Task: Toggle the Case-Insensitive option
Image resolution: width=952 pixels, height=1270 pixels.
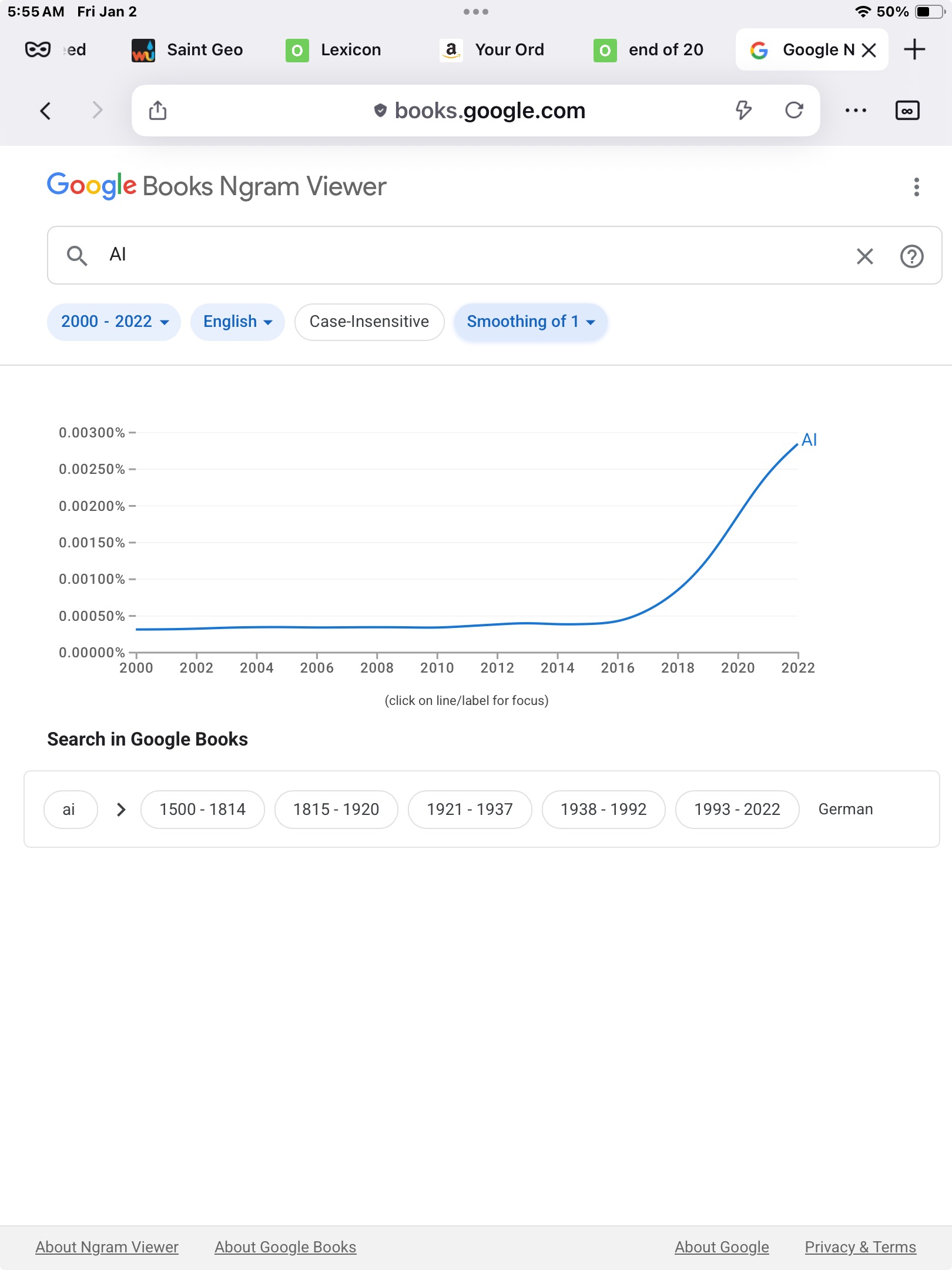Action: pyautogui.click(x=369, y=322)
